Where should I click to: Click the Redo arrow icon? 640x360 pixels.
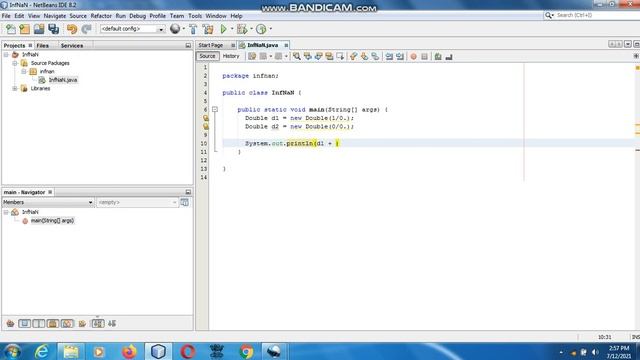[86, 29]
